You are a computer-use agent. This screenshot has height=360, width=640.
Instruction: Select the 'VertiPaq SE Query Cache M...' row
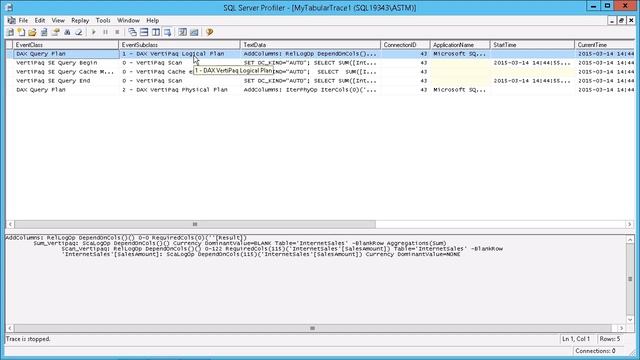pos(320,72)
